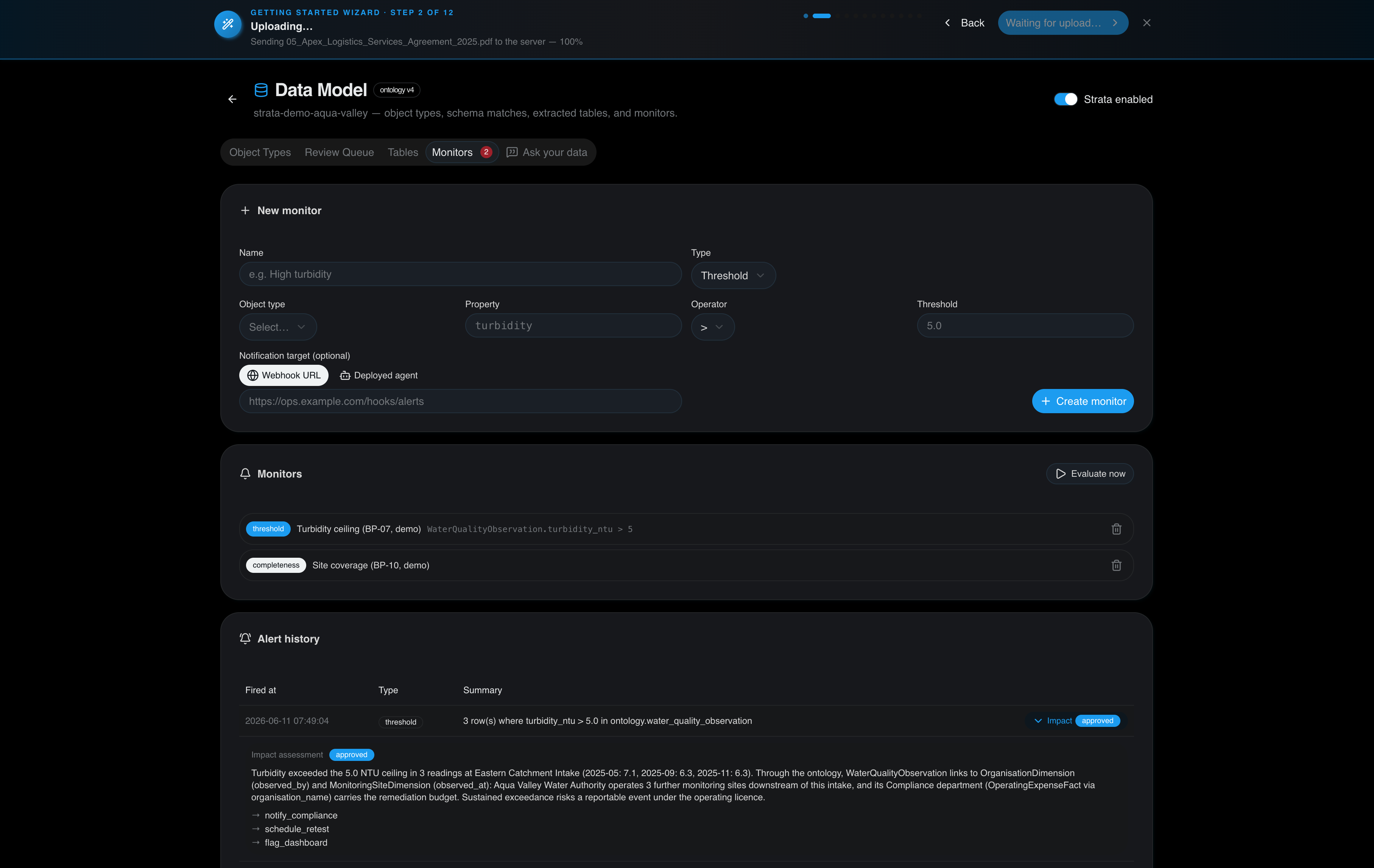Delete the Turbidity ceiling monitor

pos(1116,529)
